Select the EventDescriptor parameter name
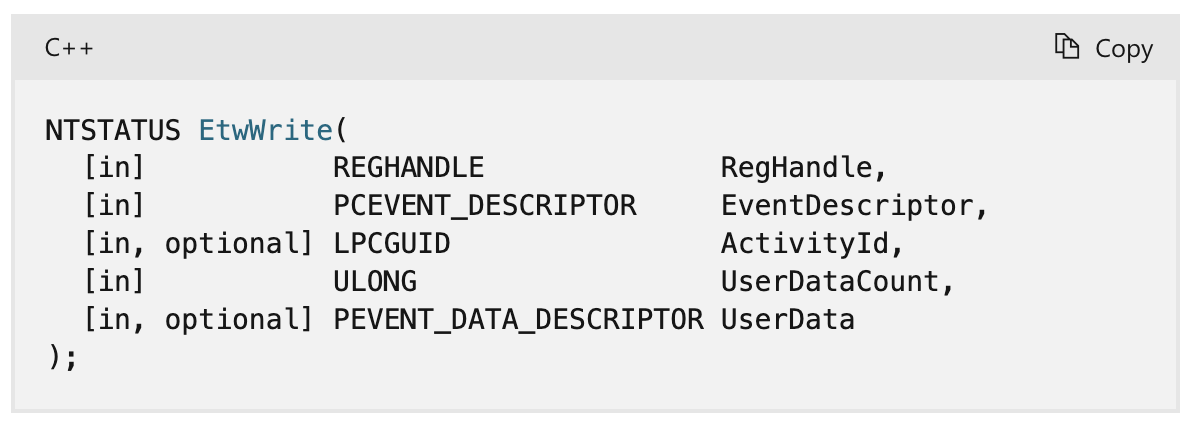The width and height of the screenshot is (1192, 424). pyautogui.click(x=847, y=206)
